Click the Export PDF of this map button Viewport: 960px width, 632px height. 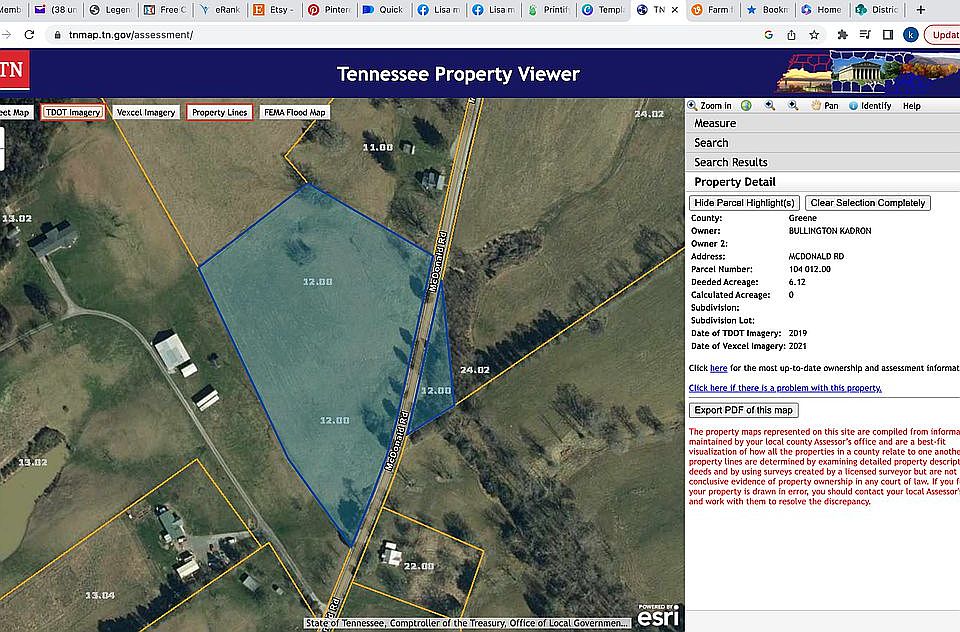(x=743, y=410)
